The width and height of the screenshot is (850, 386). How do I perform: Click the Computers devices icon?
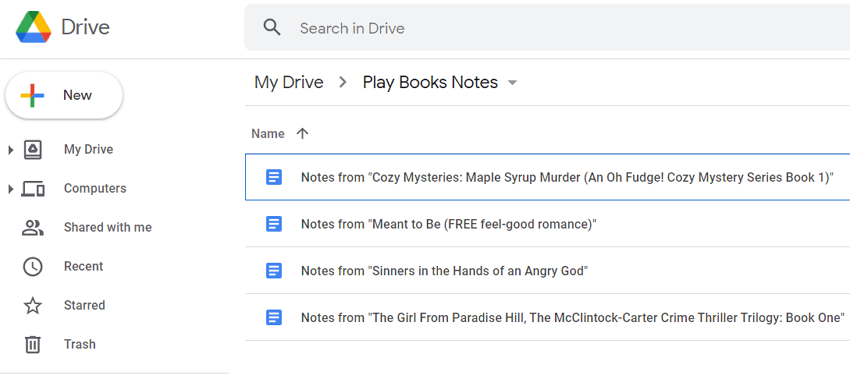33,189
